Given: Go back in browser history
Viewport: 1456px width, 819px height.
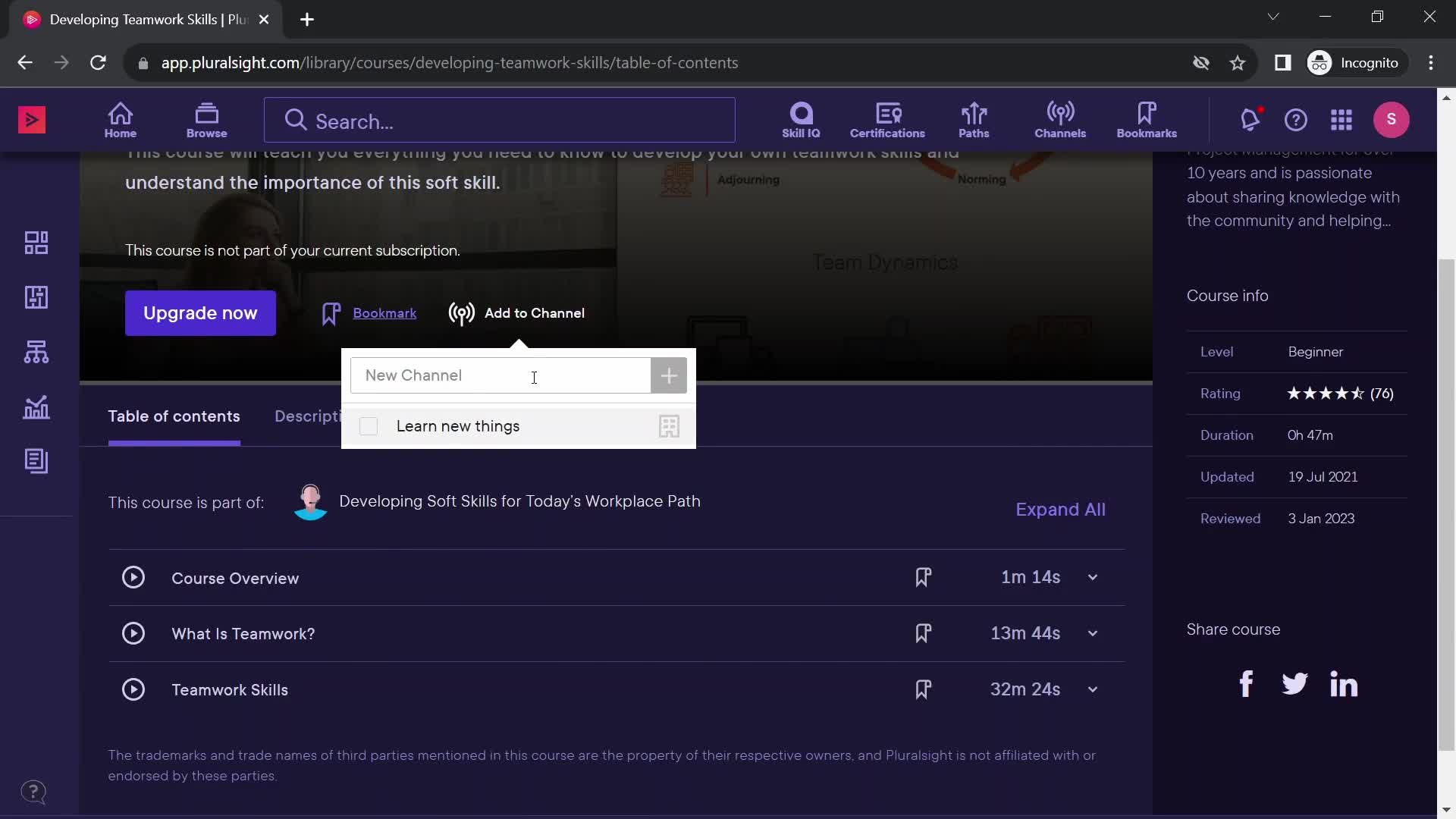Looking at the screenshot, I should tap(25, 63).
